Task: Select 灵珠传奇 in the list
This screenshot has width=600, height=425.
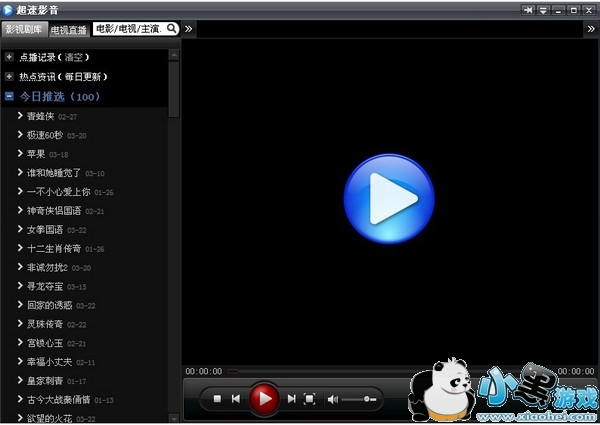Action: (x=45, y=324)
